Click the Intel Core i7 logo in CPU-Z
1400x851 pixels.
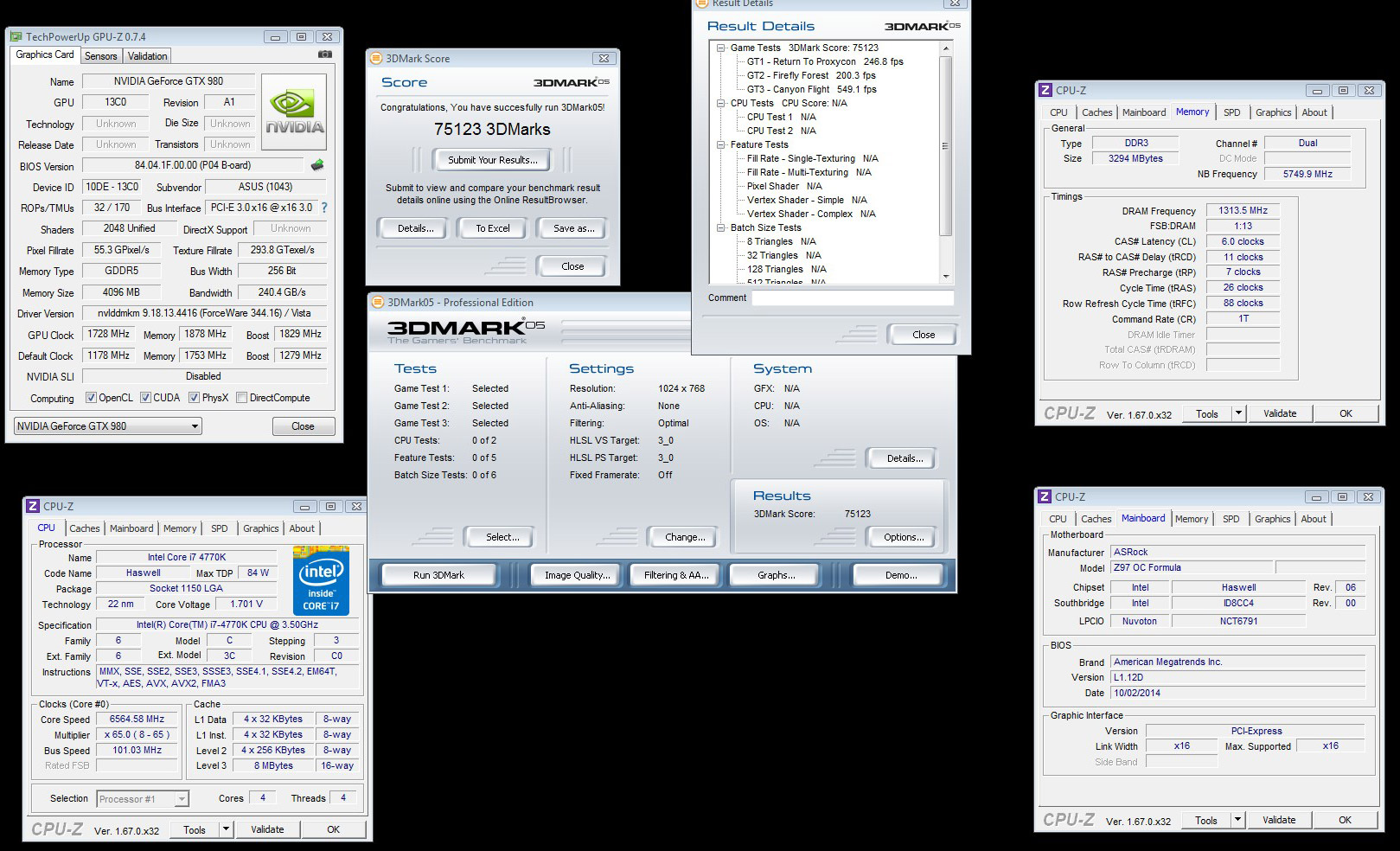coord(321,580)
